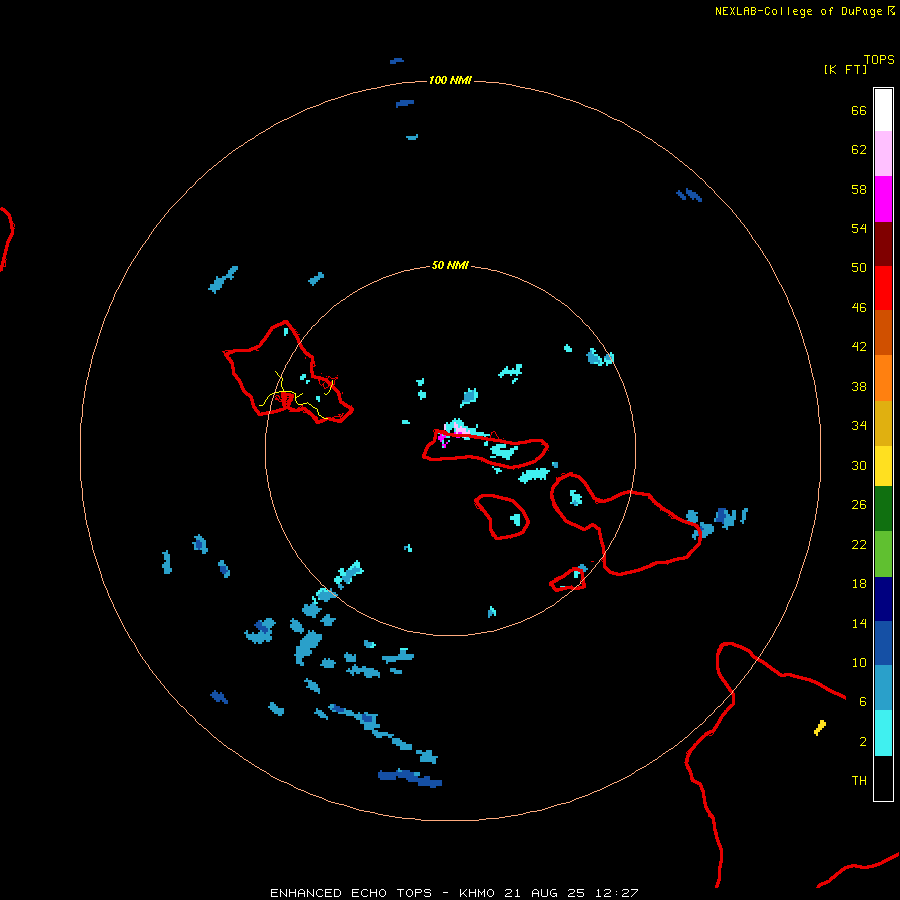The height and width of the screenshot is (900, 900).
Task: Click the gold 38 kft legend swatch
Action: [883, 423]
